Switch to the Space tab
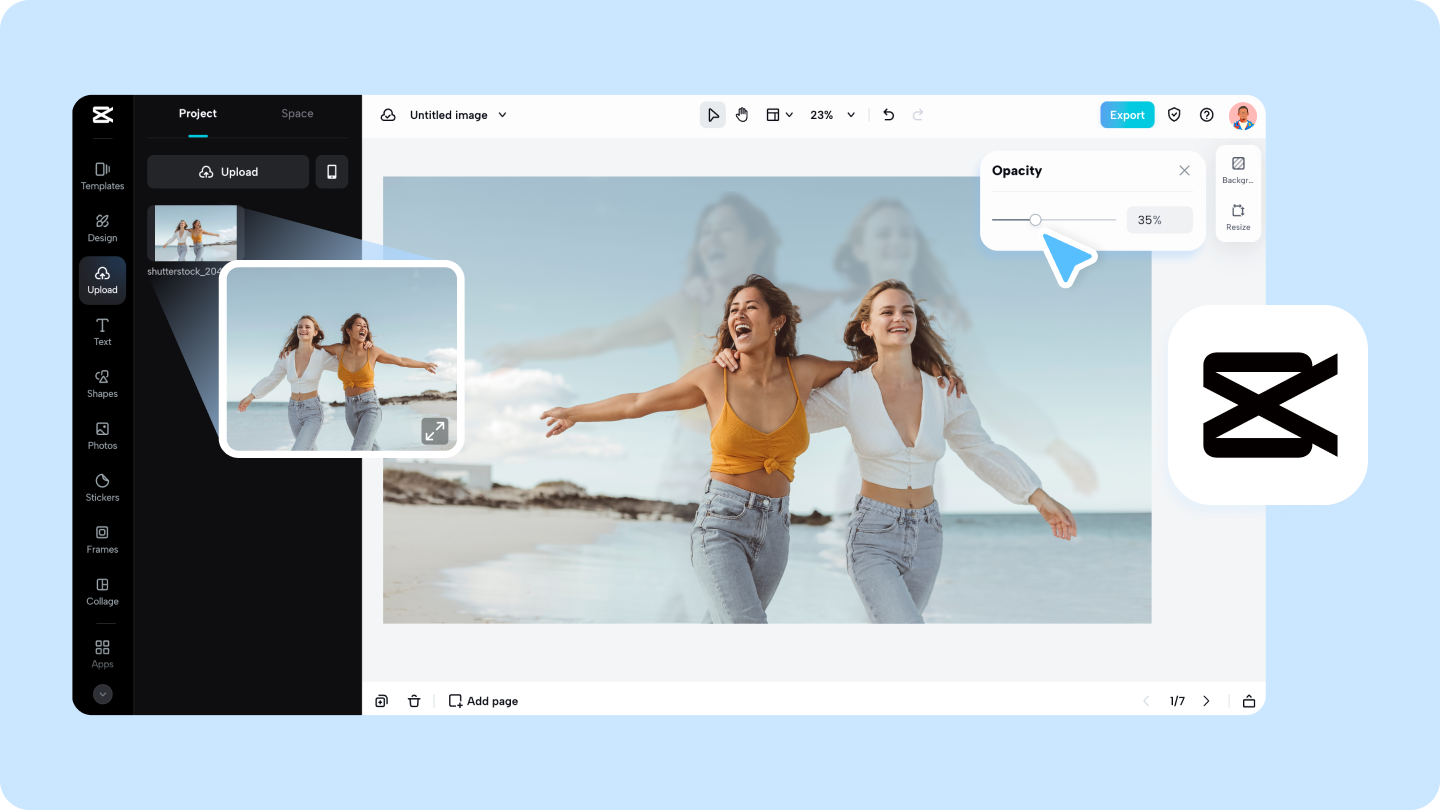 (297, 114)
